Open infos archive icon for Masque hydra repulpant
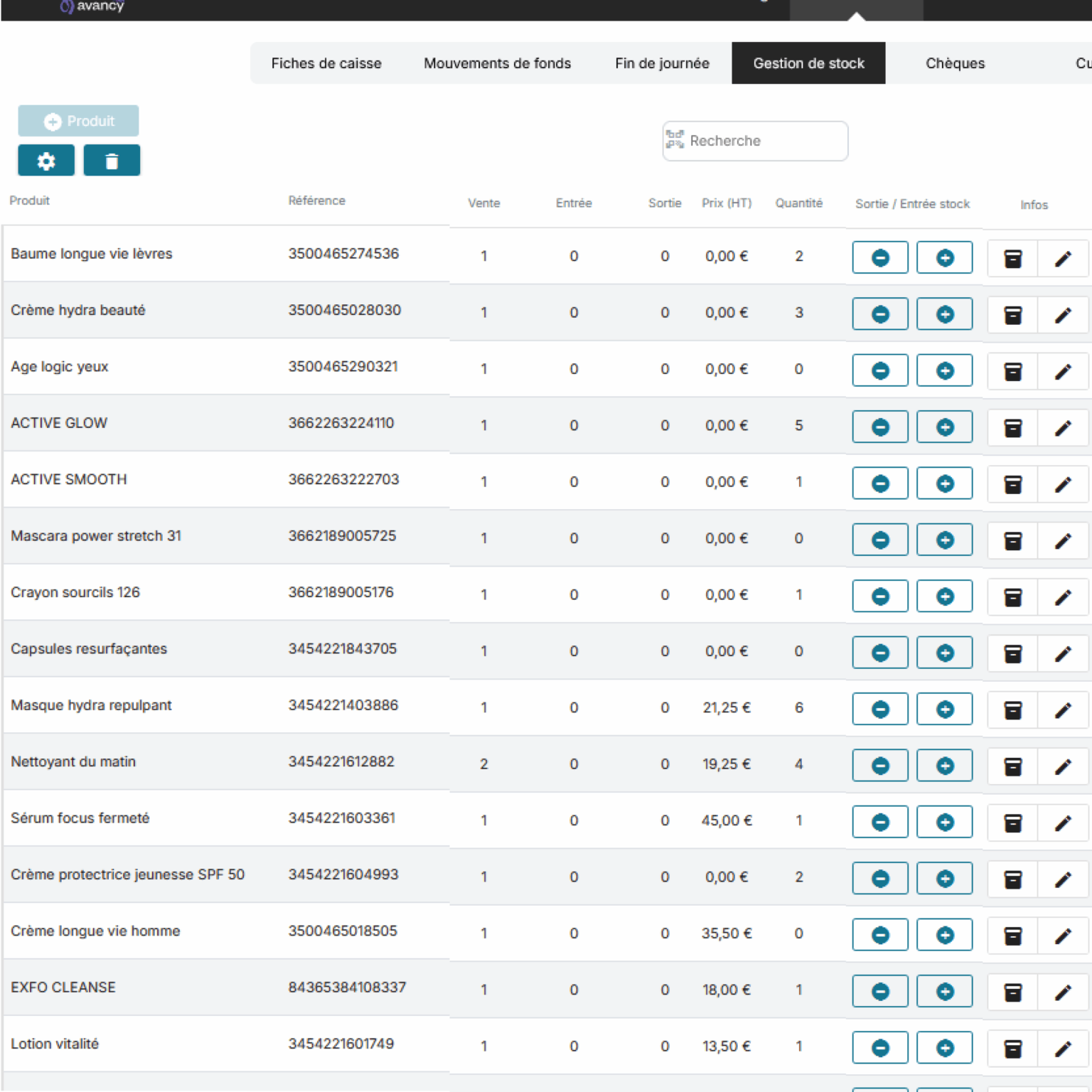 [1012, 709]
